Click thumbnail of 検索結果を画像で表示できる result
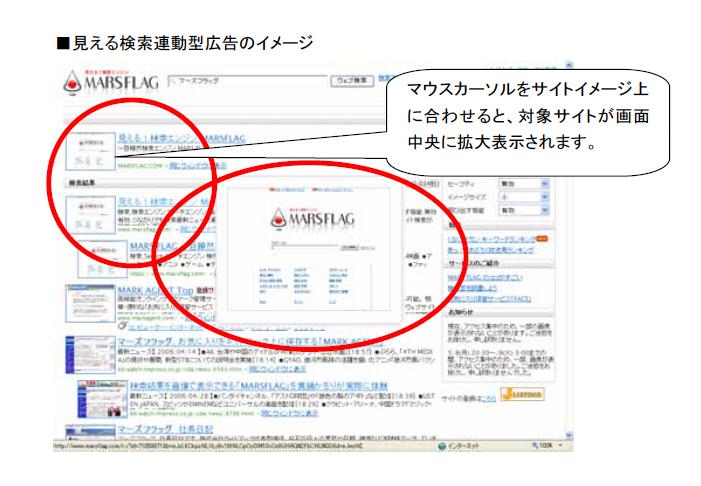The height and width of the screenshot is (486, 701). 102,399
